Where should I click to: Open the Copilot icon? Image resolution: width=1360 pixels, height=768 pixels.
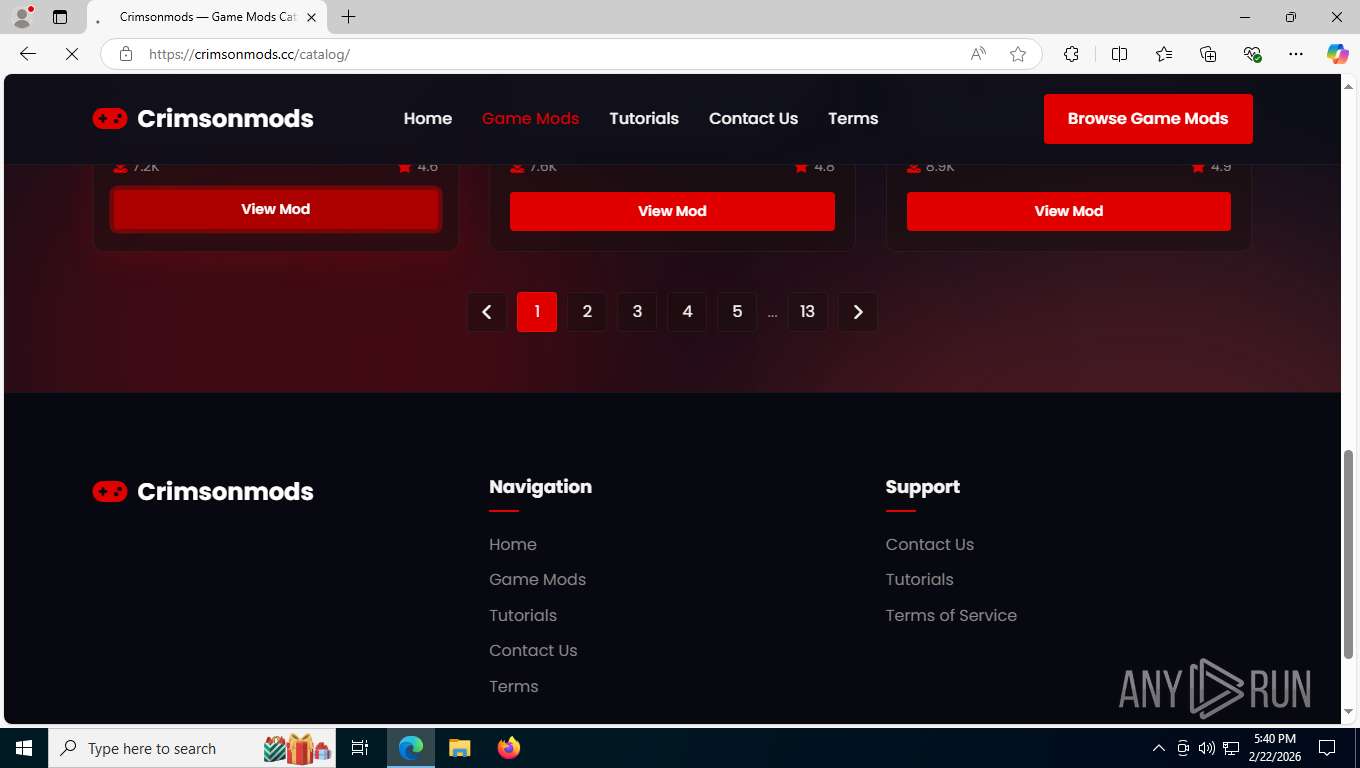[1337, 54]
